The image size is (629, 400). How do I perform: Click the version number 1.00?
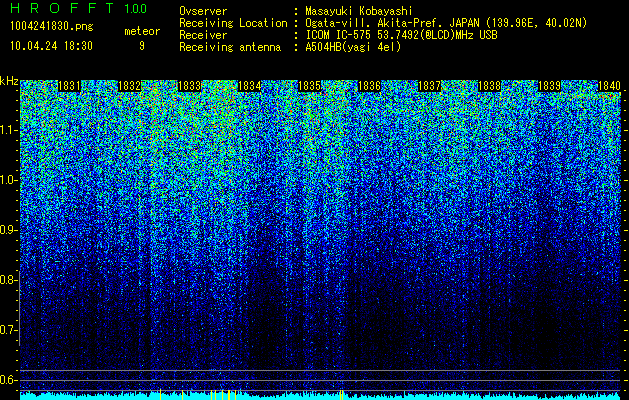[x=136, y=8]
